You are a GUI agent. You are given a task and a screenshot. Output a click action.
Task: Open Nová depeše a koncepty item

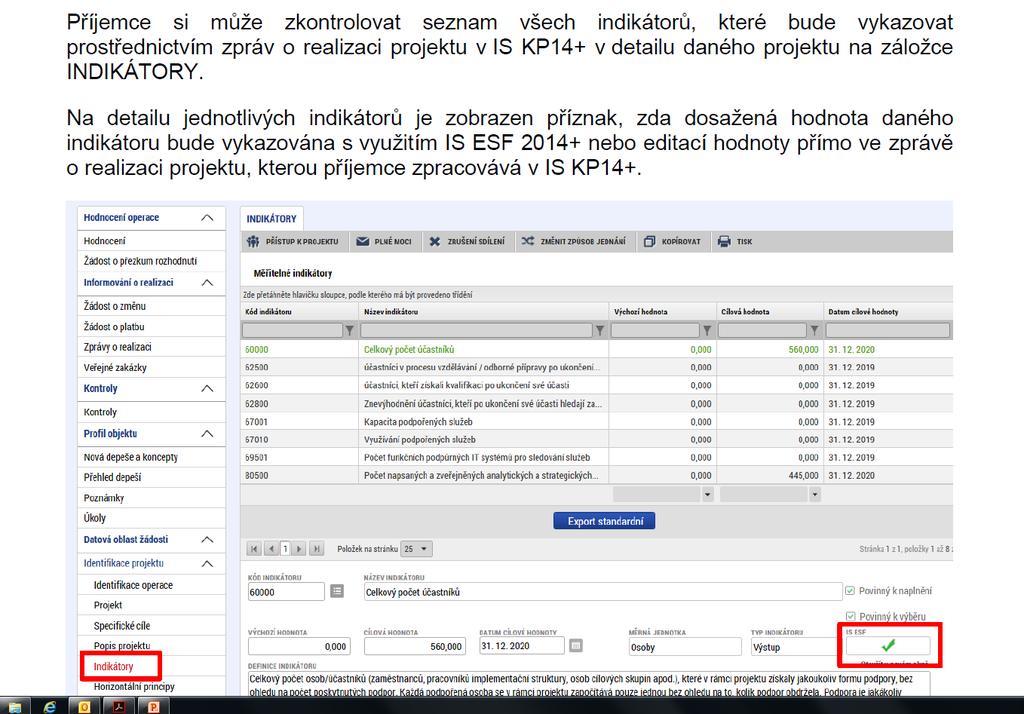(x=131, y=457)
